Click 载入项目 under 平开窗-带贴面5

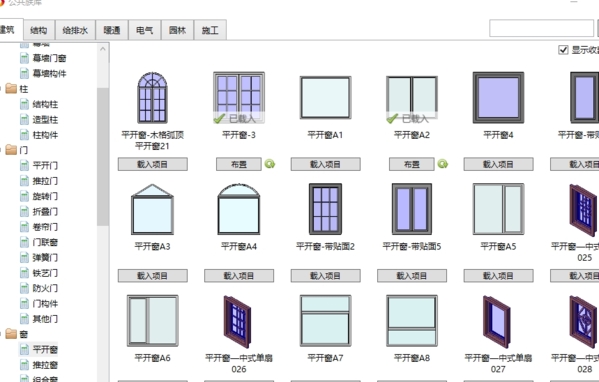[412, 276]
